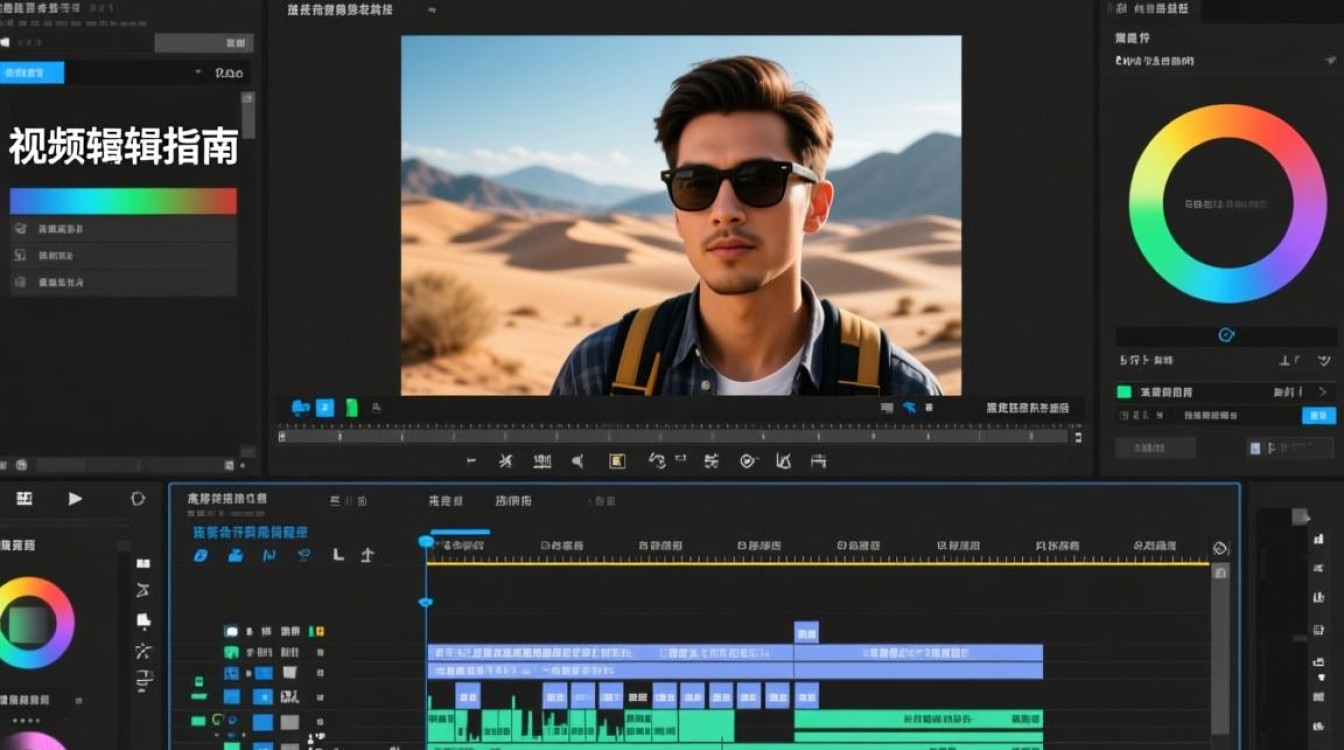
Task: Click the speaker icon in the preview toolbar
Action: pyautogui.click(x=577, y=461)
